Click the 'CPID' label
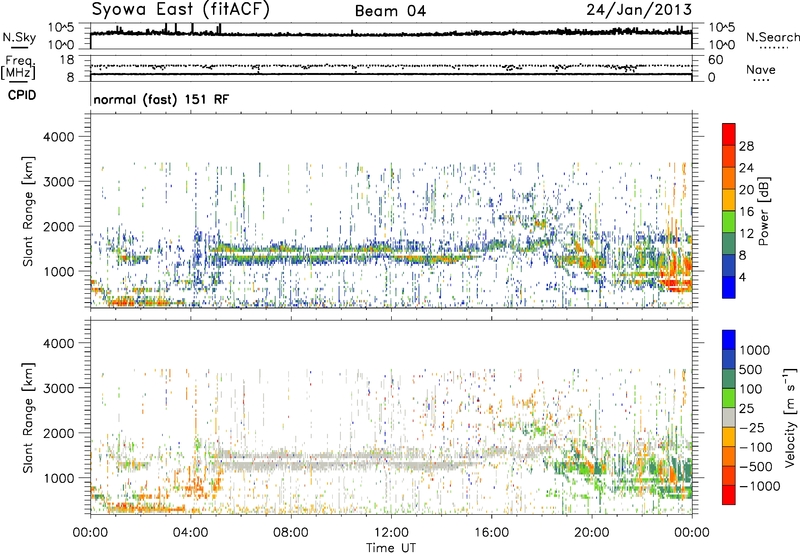Viewport: 800px width, 554px height. (x=22, y=95)
